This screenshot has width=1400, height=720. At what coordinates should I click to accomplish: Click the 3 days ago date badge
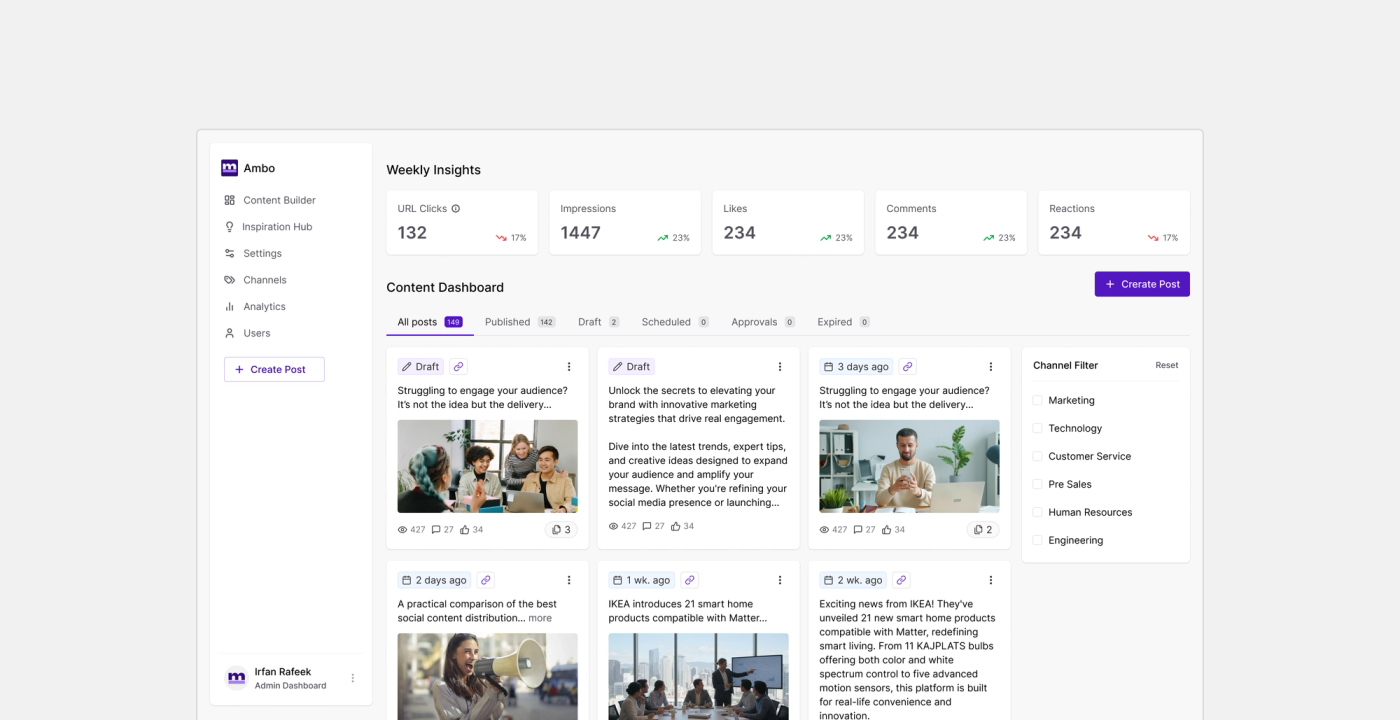[856, 367]
